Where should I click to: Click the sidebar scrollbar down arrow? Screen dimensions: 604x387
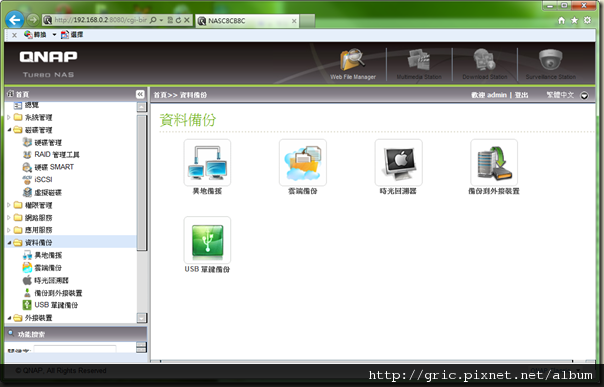pyautogui.click(x=142, y=318)
